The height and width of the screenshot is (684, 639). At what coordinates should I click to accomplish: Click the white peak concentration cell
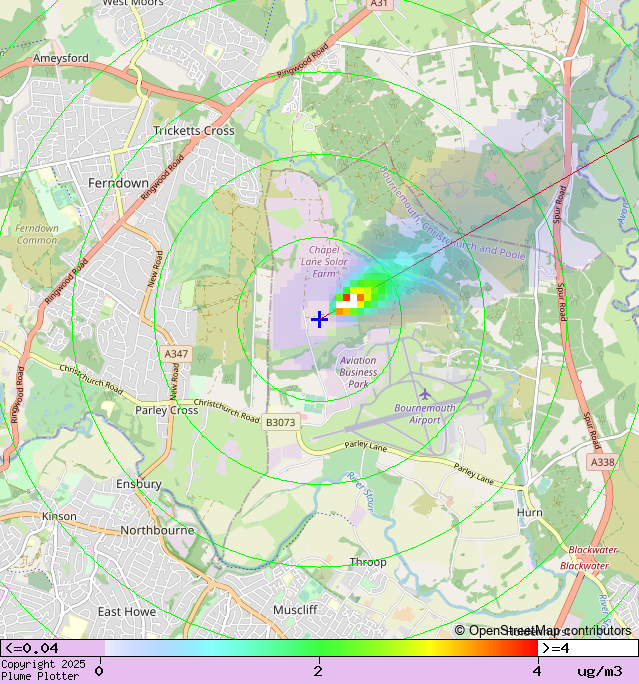350,304
